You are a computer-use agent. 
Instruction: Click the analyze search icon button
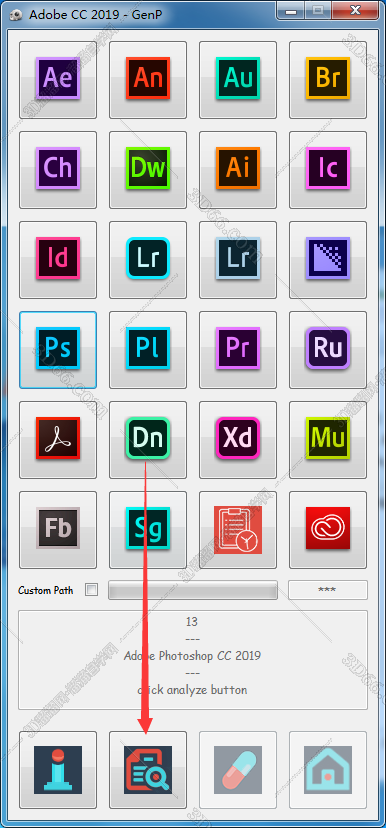[x=148, y=769]
